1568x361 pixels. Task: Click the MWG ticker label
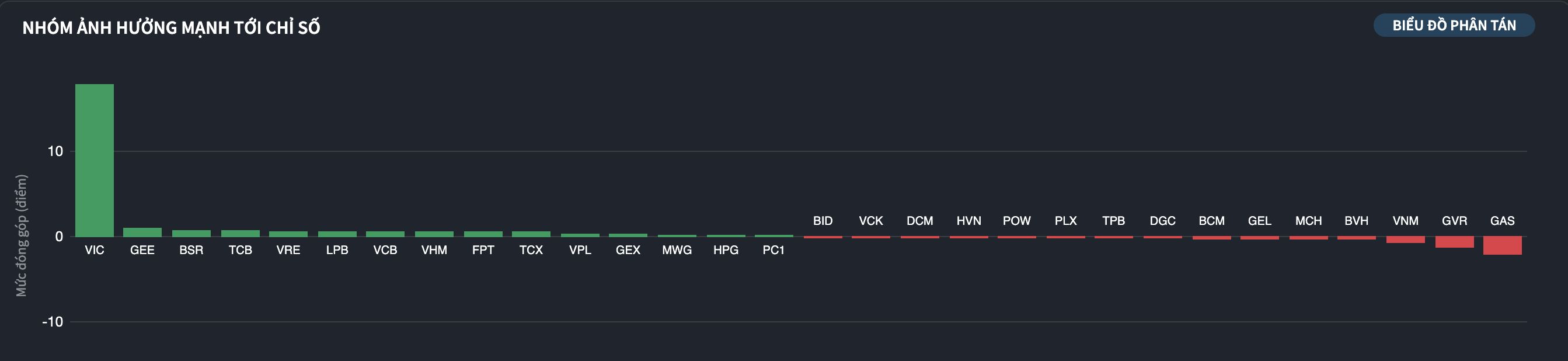pos(677,250)
